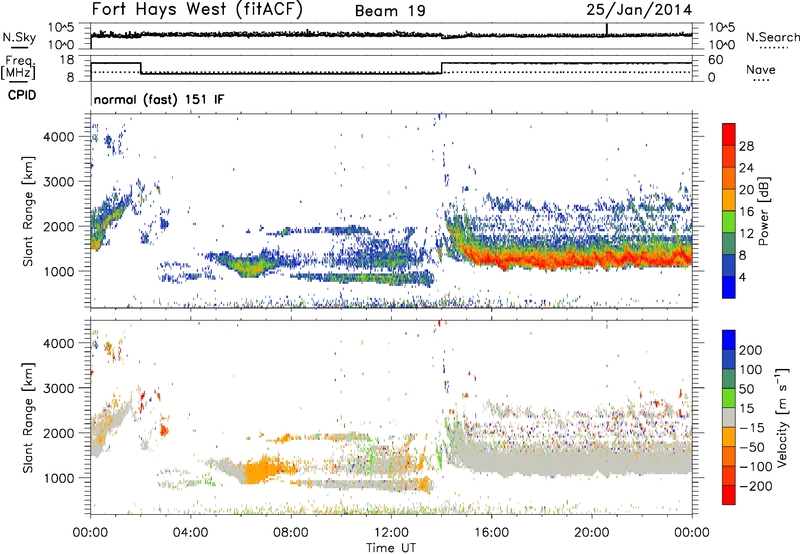
Task: Click the power colorbar value 28
Action: 746,146
